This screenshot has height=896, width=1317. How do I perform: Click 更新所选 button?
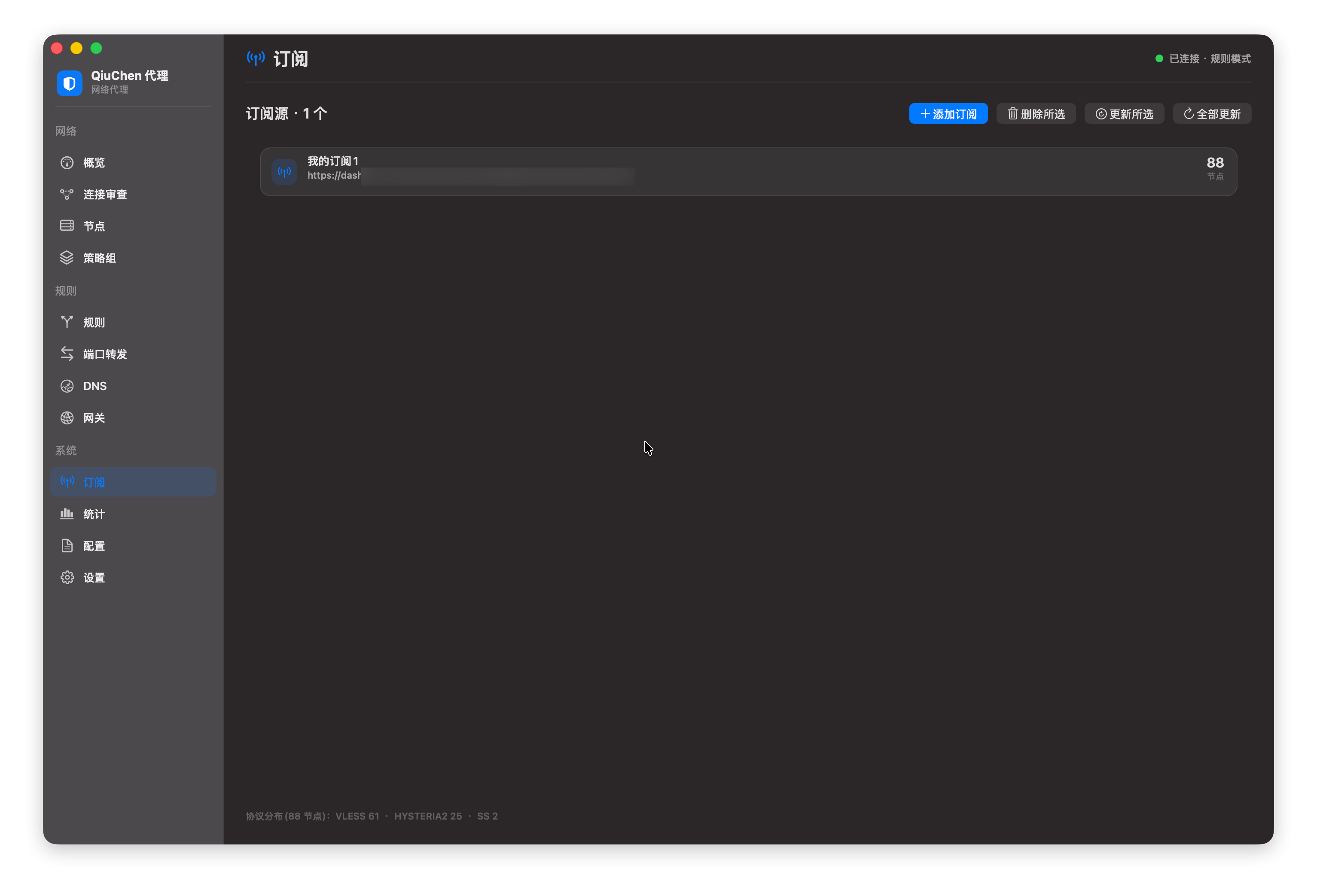[1124, 114]
